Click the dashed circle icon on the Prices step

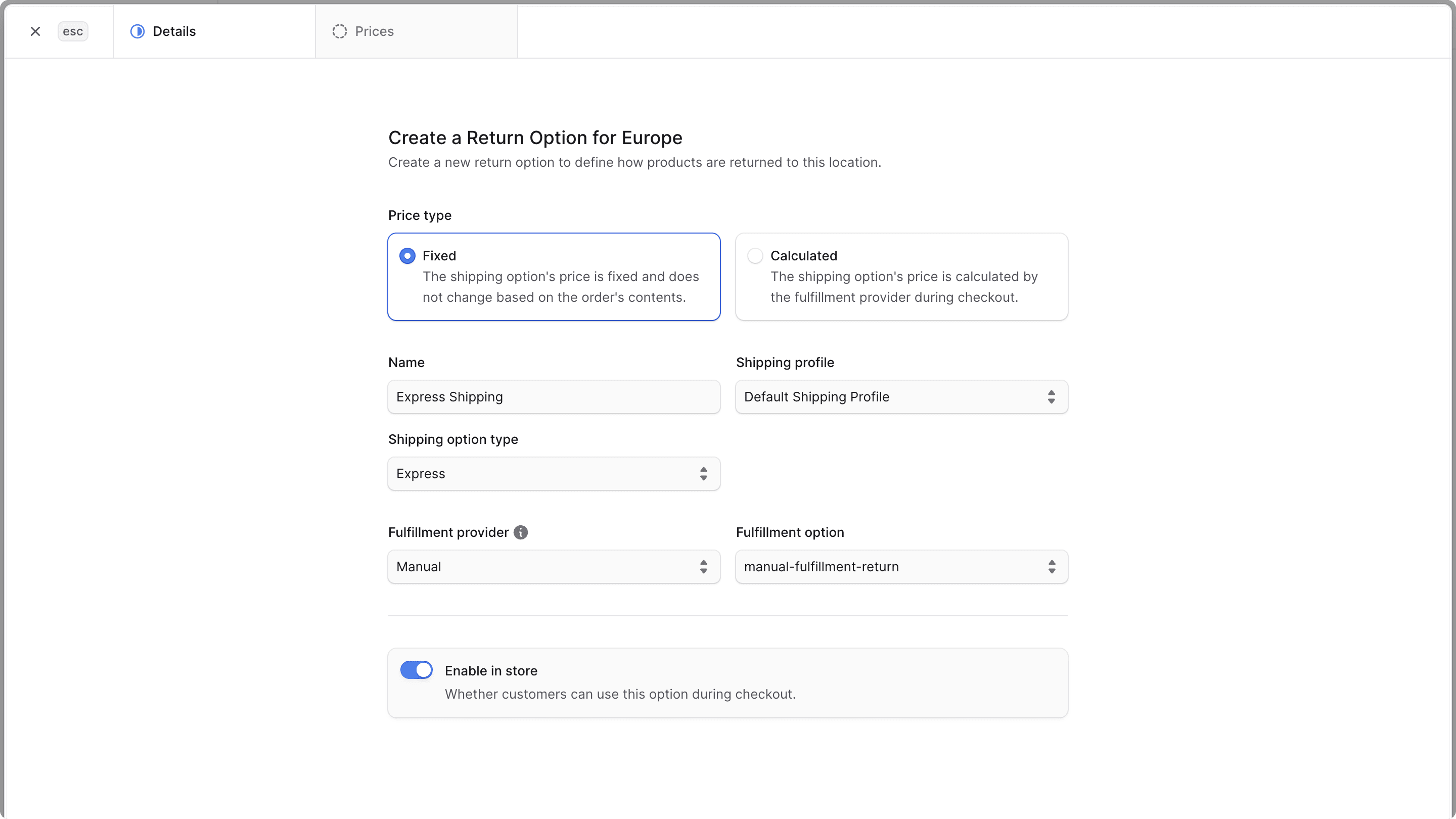(339, 31)
